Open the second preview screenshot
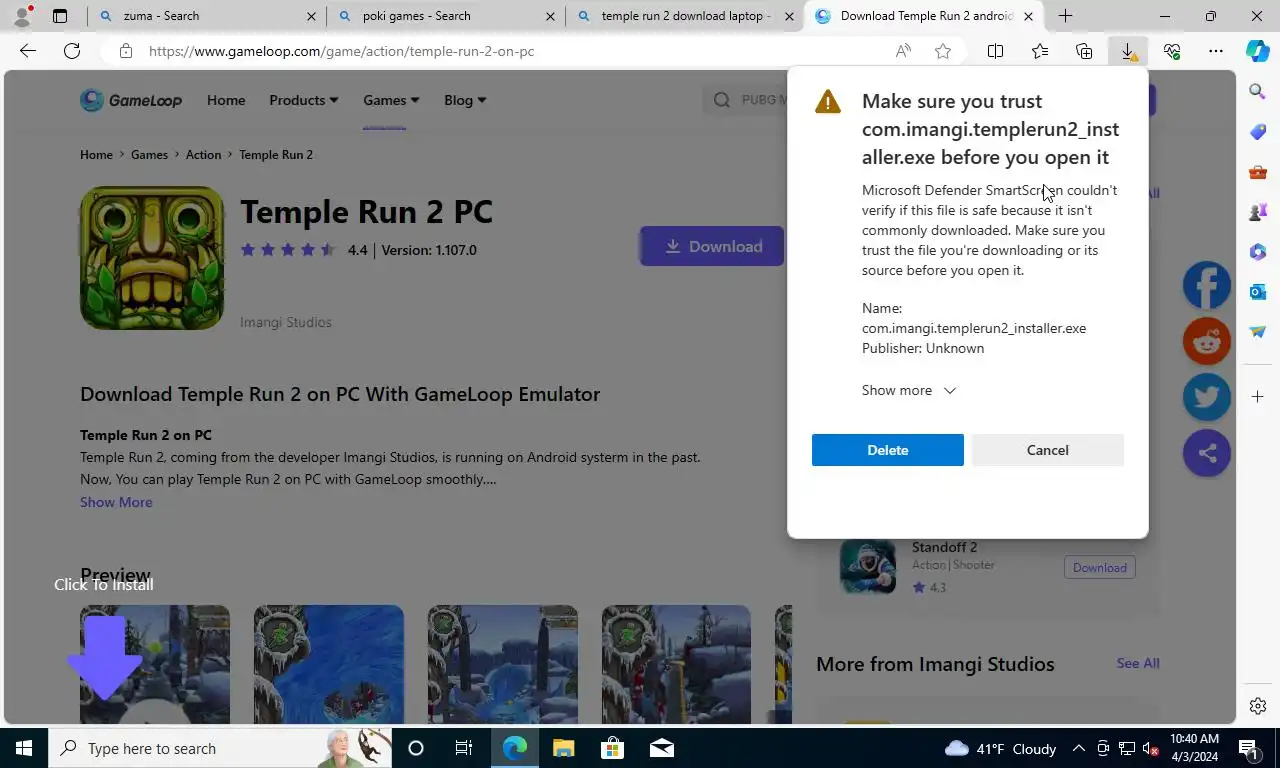The image size is (1280, 768). click(x=329, y=664)
